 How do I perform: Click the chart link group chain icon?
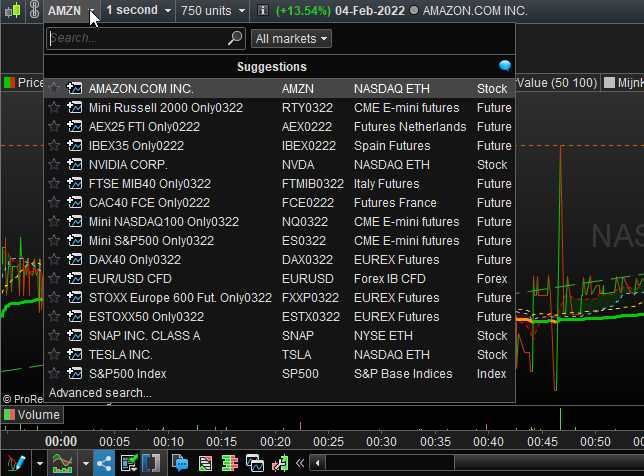tap(34, 10)
